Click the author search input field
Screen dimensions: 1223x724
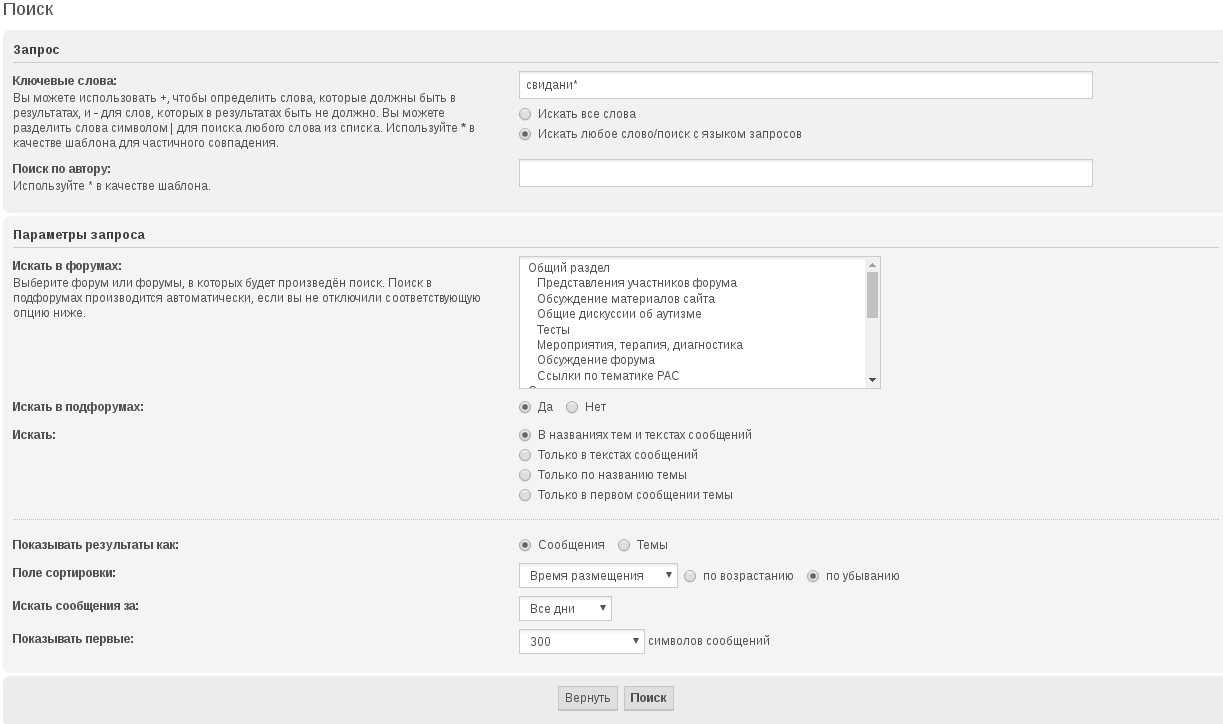click(805, 173)
